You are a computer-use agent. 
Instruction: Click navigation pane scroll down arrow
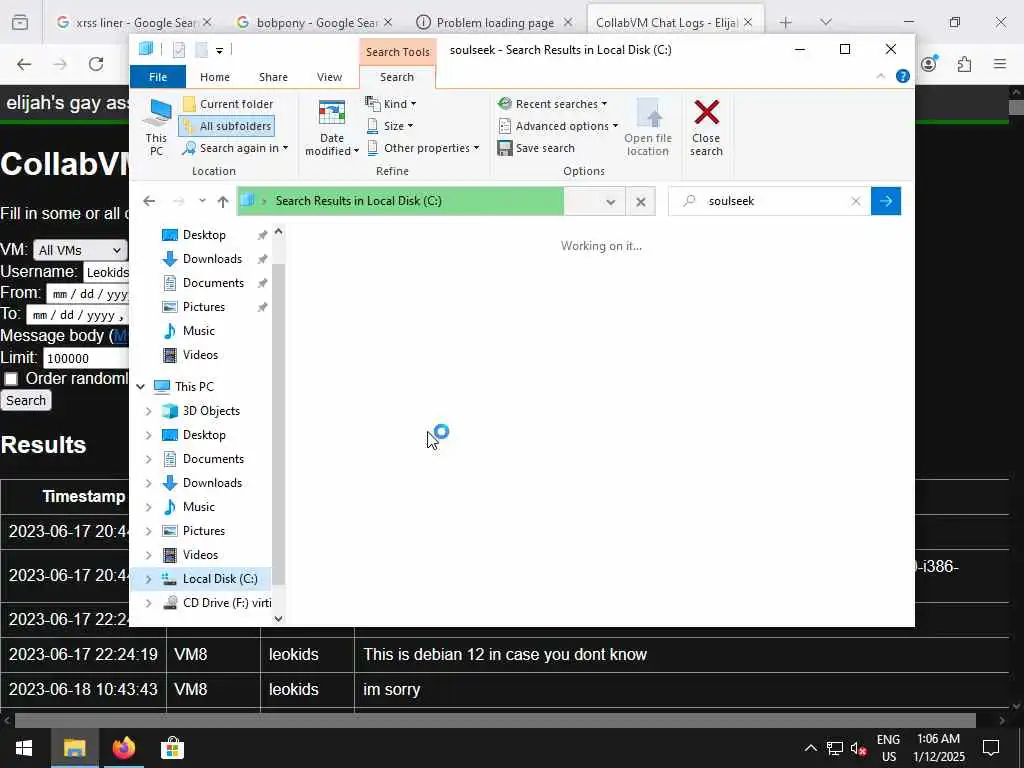click(279, 619)
